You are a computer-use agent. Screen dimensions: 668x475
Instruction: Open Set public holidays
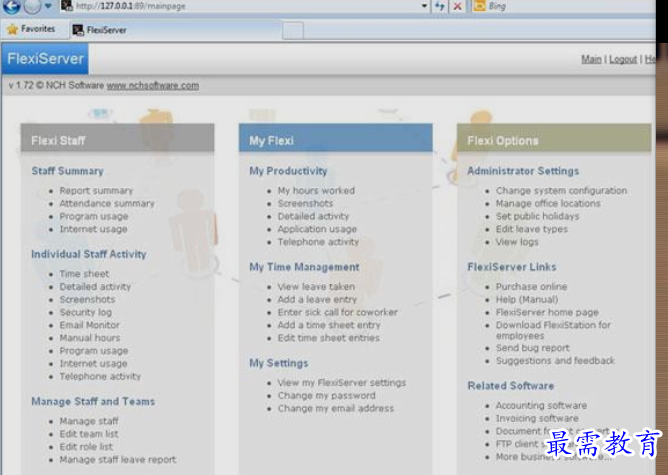(x=538, y=216)
